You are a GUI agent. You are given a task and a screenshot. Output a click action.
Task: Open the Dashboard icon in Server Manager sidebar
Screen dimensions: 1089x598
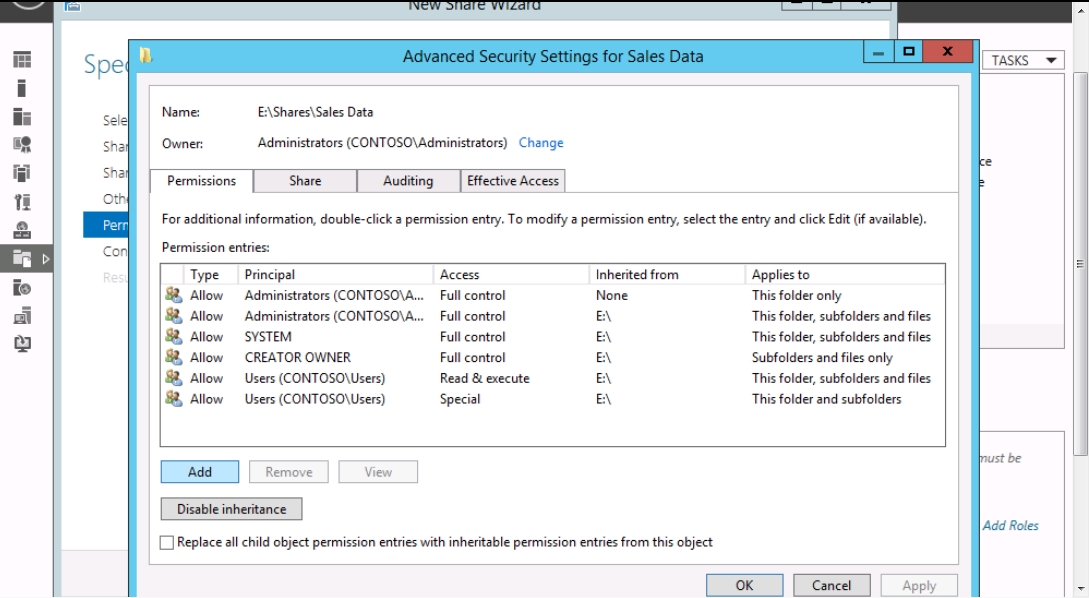(x=22, y=60)
